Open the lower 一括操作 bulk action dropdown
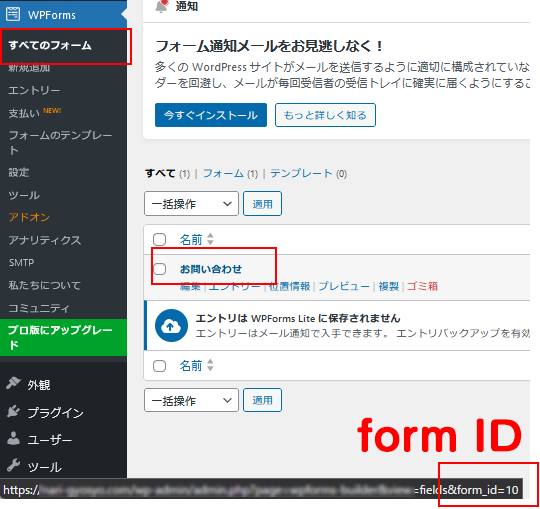 point(191,400)
